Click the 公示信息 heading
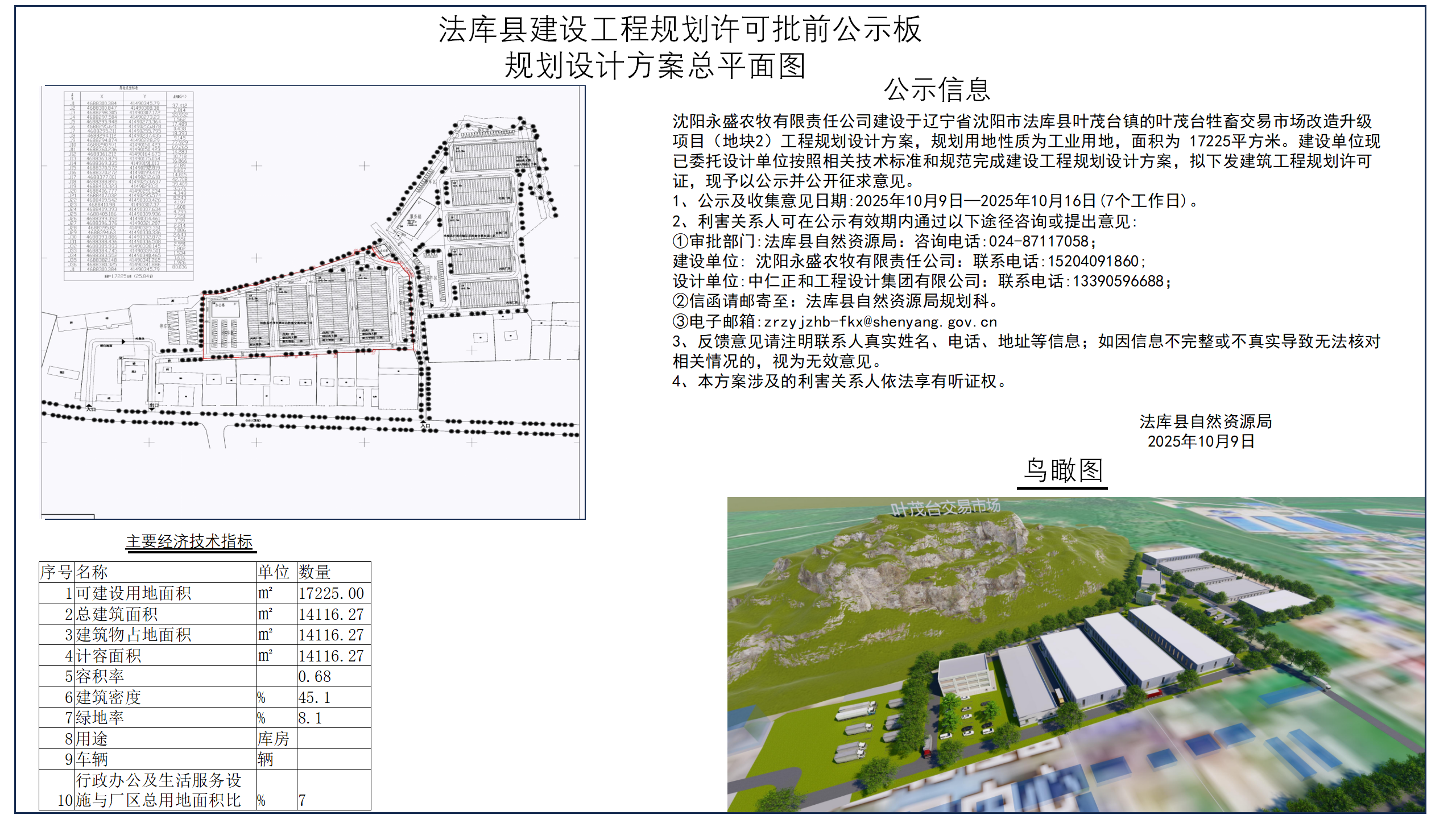Viewport: 1456px width, 819px height. [937, 90]
